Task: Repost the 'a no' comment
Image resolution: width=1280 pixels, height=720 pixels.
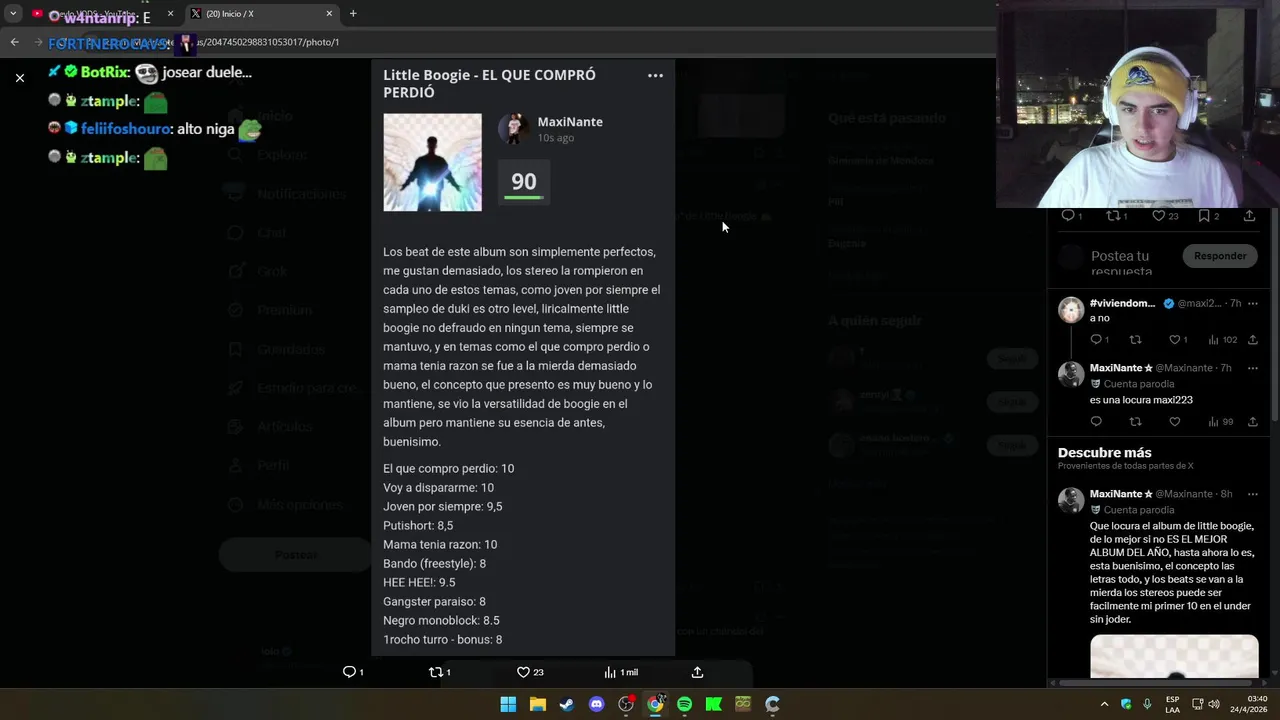Action: (1135, 340)
